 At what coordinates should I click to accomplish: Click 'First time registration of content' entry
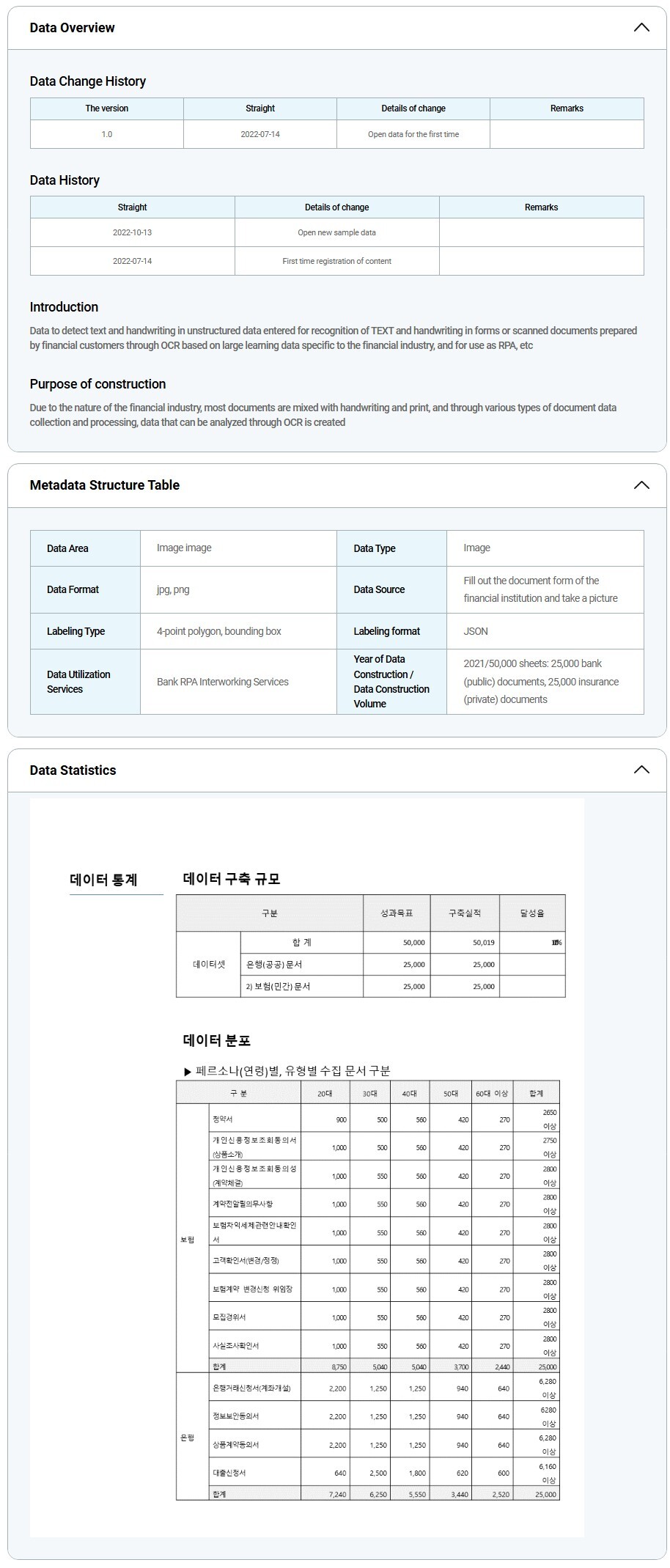pos(336,261)
